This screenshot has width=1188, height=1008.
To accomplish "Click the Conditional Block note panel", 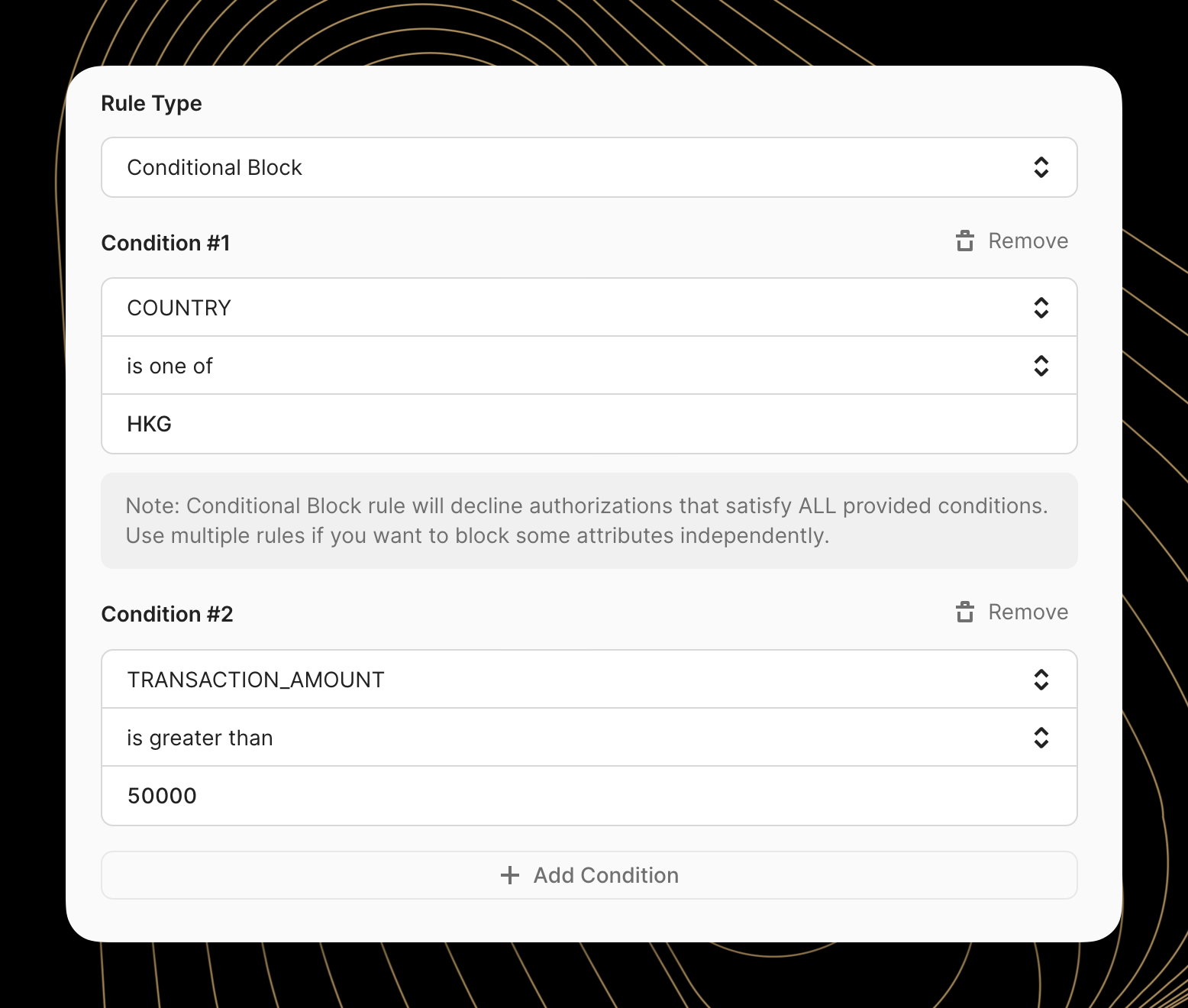I will [x=588, y=521].
